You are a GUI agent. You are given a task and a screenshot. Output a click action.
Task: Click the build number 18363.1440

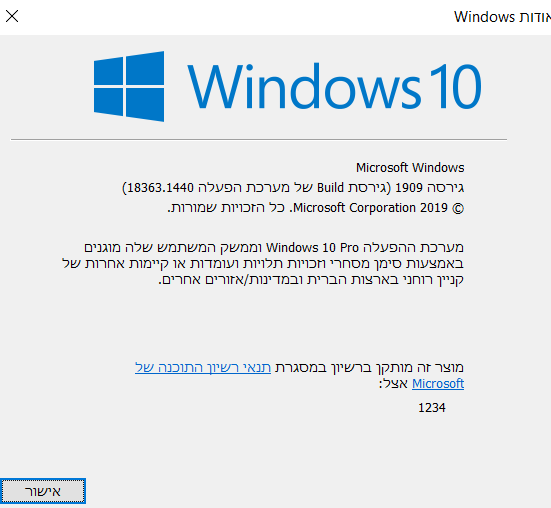pyautogui.click(x=160, y=188)
